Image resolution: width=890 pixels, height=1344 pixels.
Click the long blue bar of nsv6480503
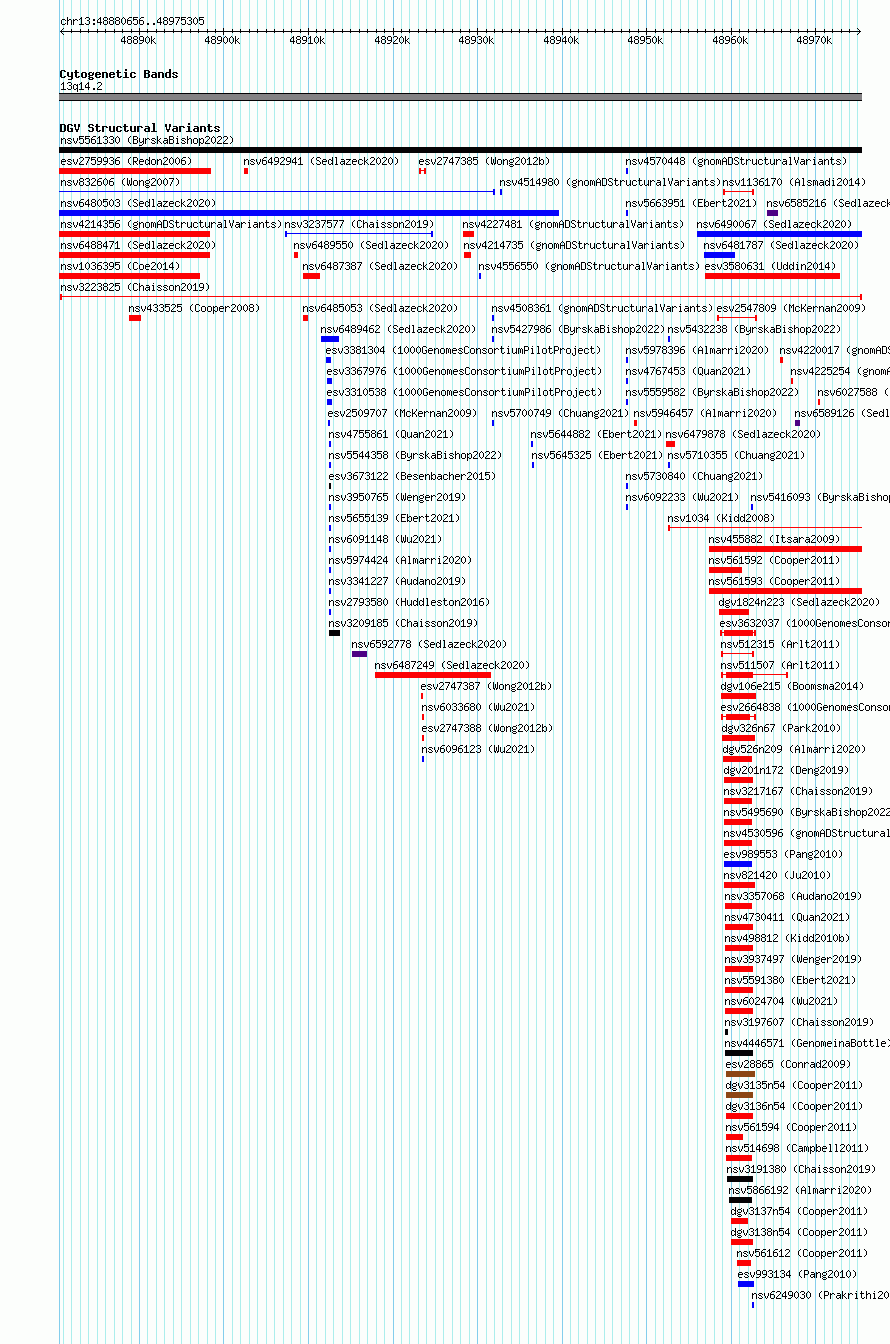click(309, 213)
